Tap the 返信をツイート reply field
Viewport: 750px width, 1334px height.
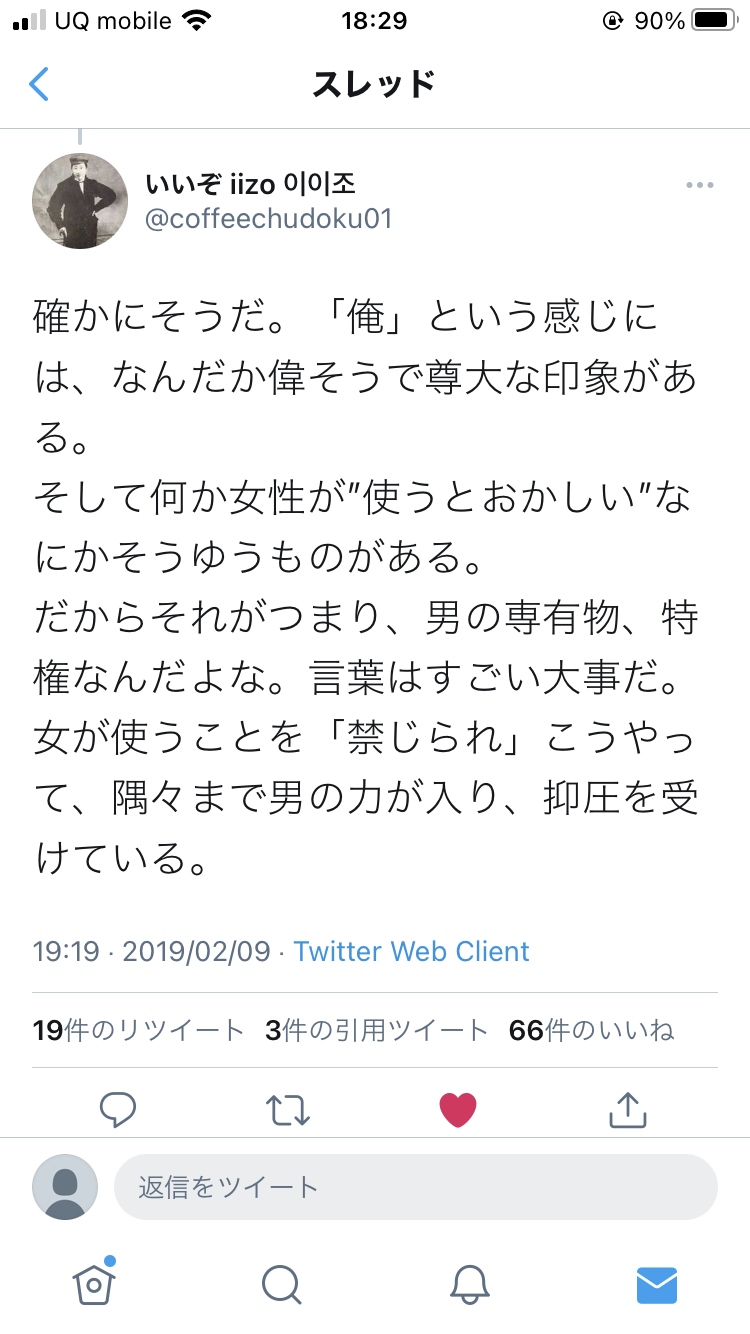pos(416,1187)
